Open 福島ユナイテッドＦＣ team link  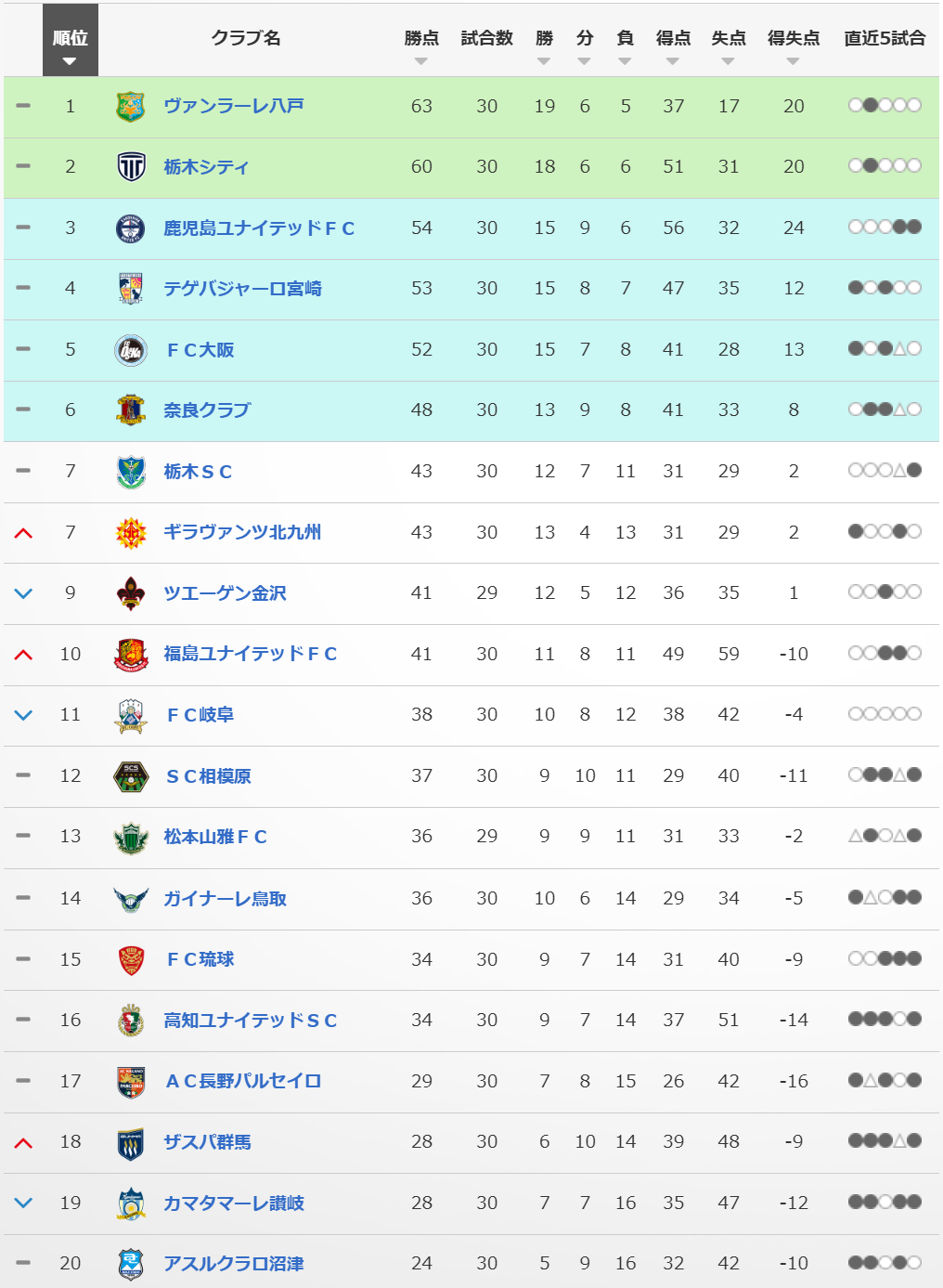pos(250,655)
